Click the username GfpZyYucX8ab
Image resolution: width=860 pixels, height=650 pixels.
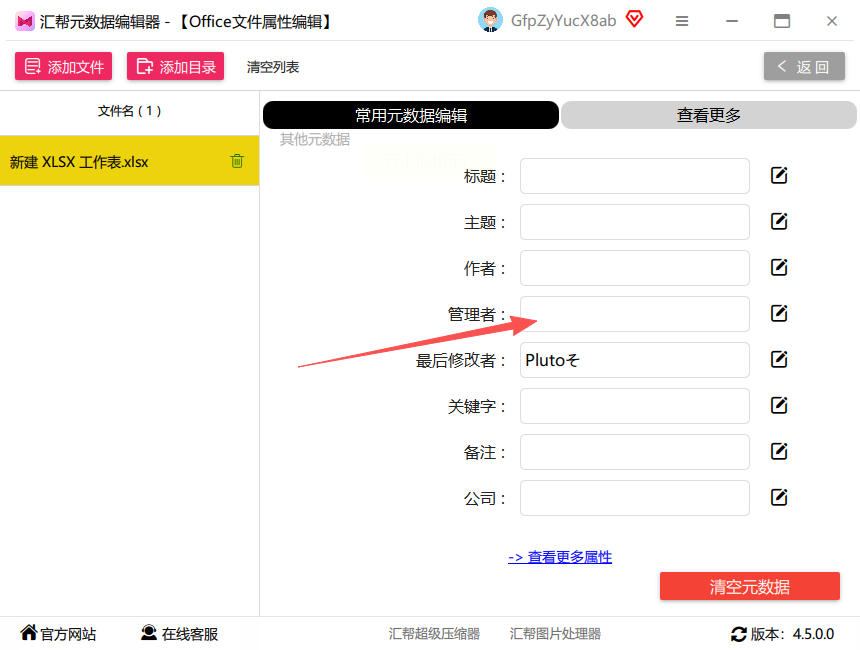tap(563, 21)
